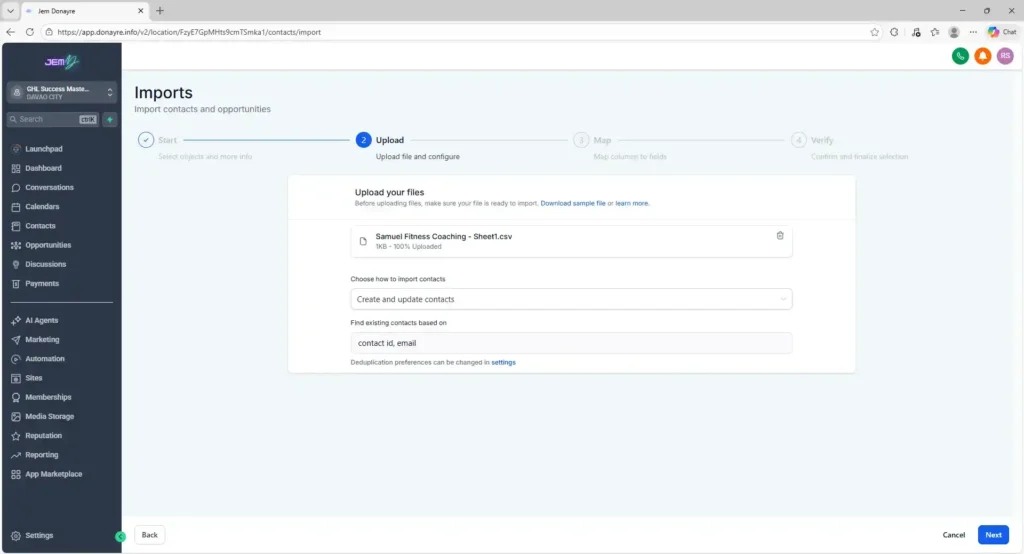Open the Marketing section
Viewport: 1024px width, 554px height.
coord(42,340)
